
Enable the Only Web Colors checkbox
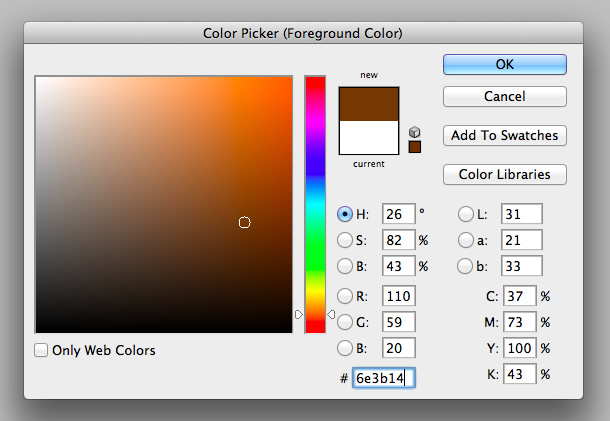pos(41,350)
